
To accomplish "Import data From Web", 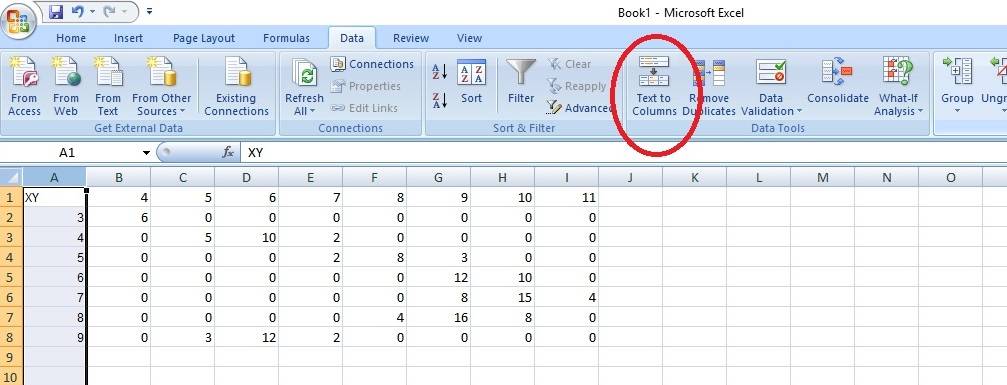I will [x=66, y=87].
